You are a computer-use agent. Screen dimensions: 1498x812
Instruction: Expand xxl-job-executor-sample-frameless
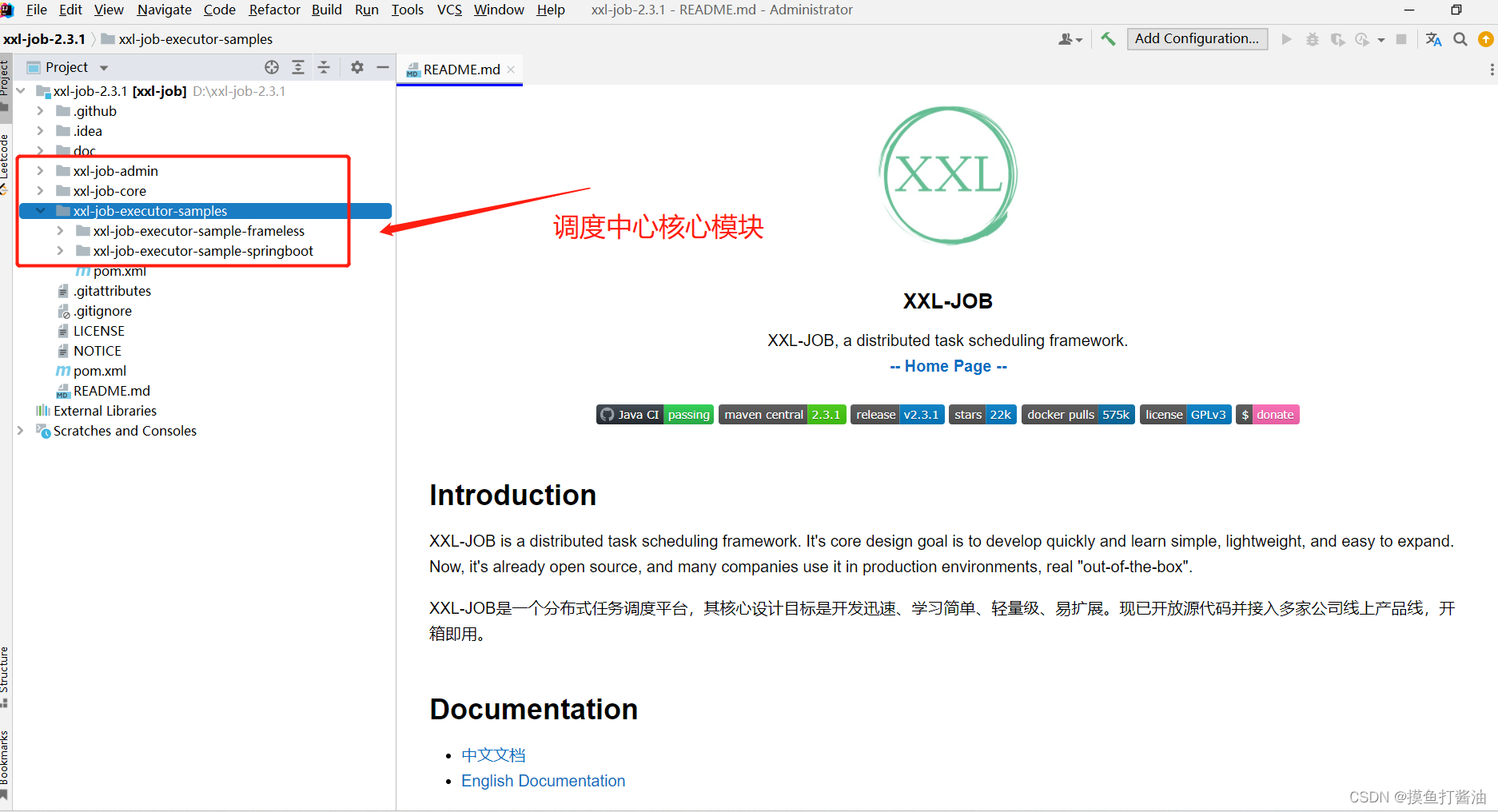pyautogui.click(x=60, y=231)
